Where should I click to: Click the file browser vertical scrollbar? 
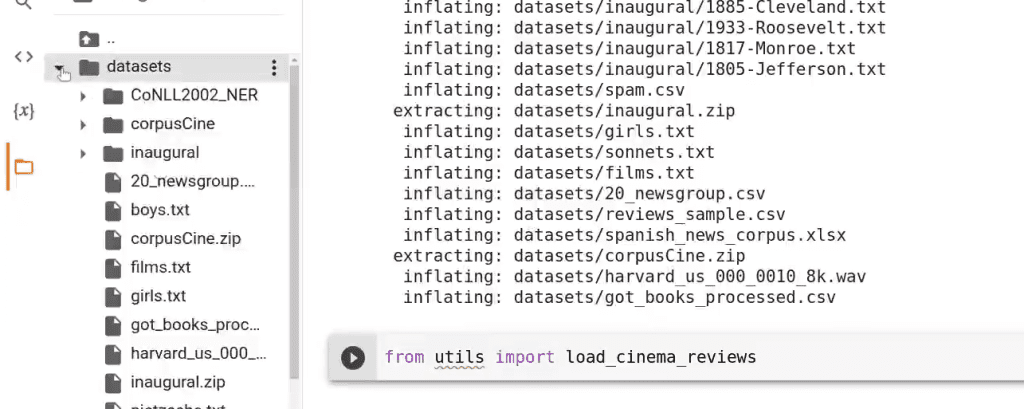[x=294, y=222]
